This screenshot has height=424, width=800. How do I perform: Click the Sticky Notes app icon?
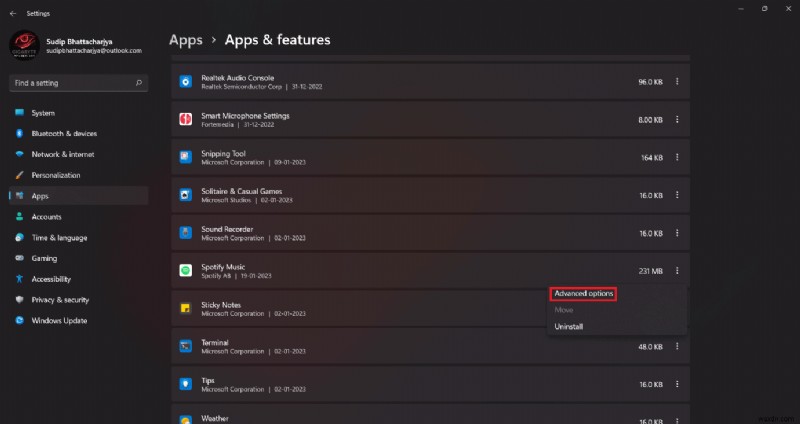pyautogui.click(x=186, y=308)
